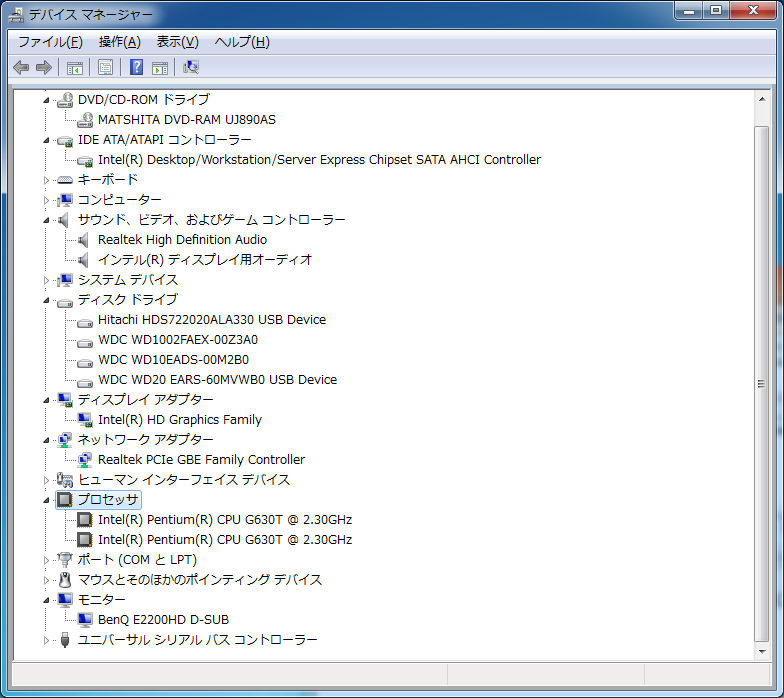Click the Forward arrow in the toolbar
This screenshot has height=698, width=784.
(44, 67)
